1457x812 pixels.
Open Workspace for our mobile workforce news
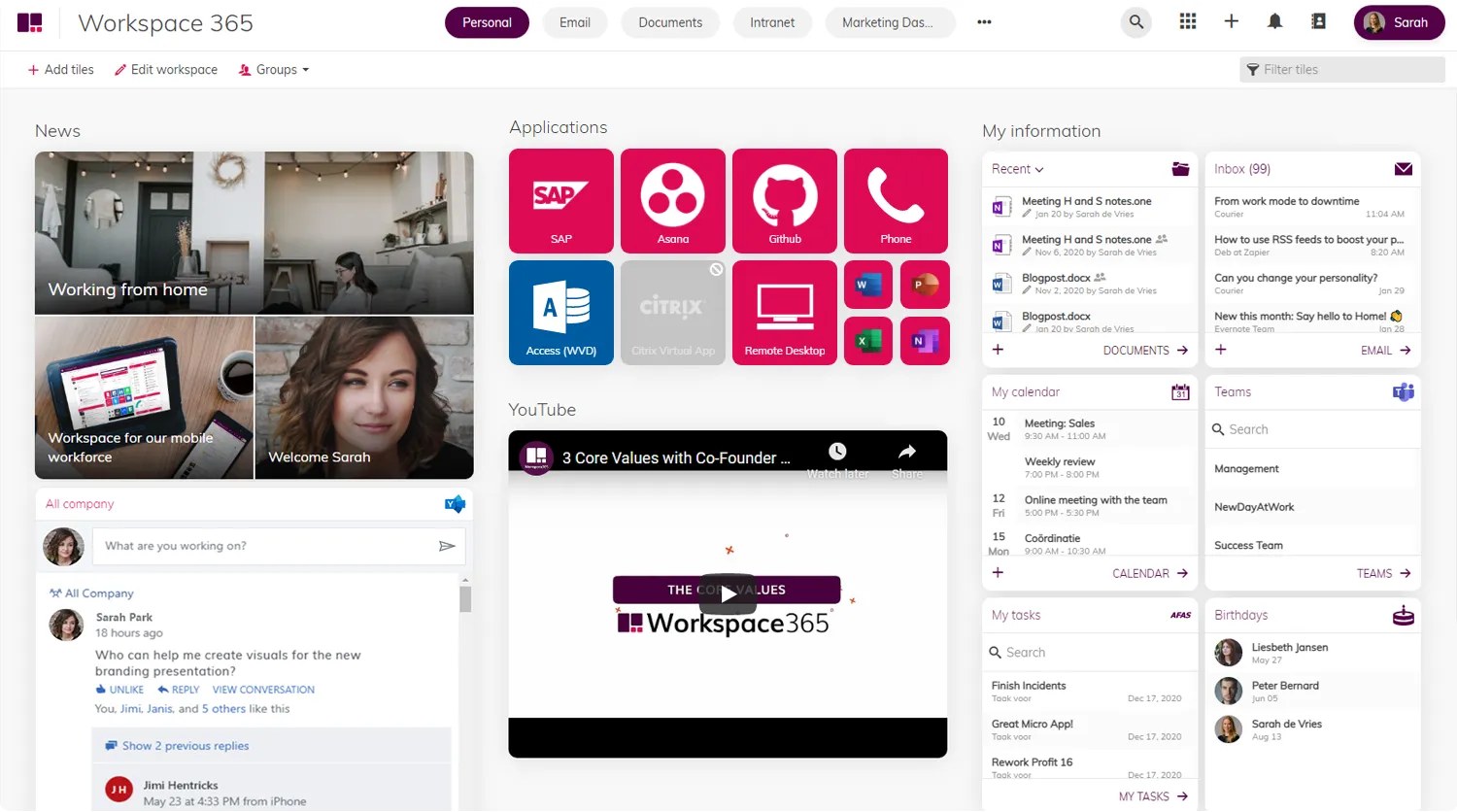pos(144,398)
